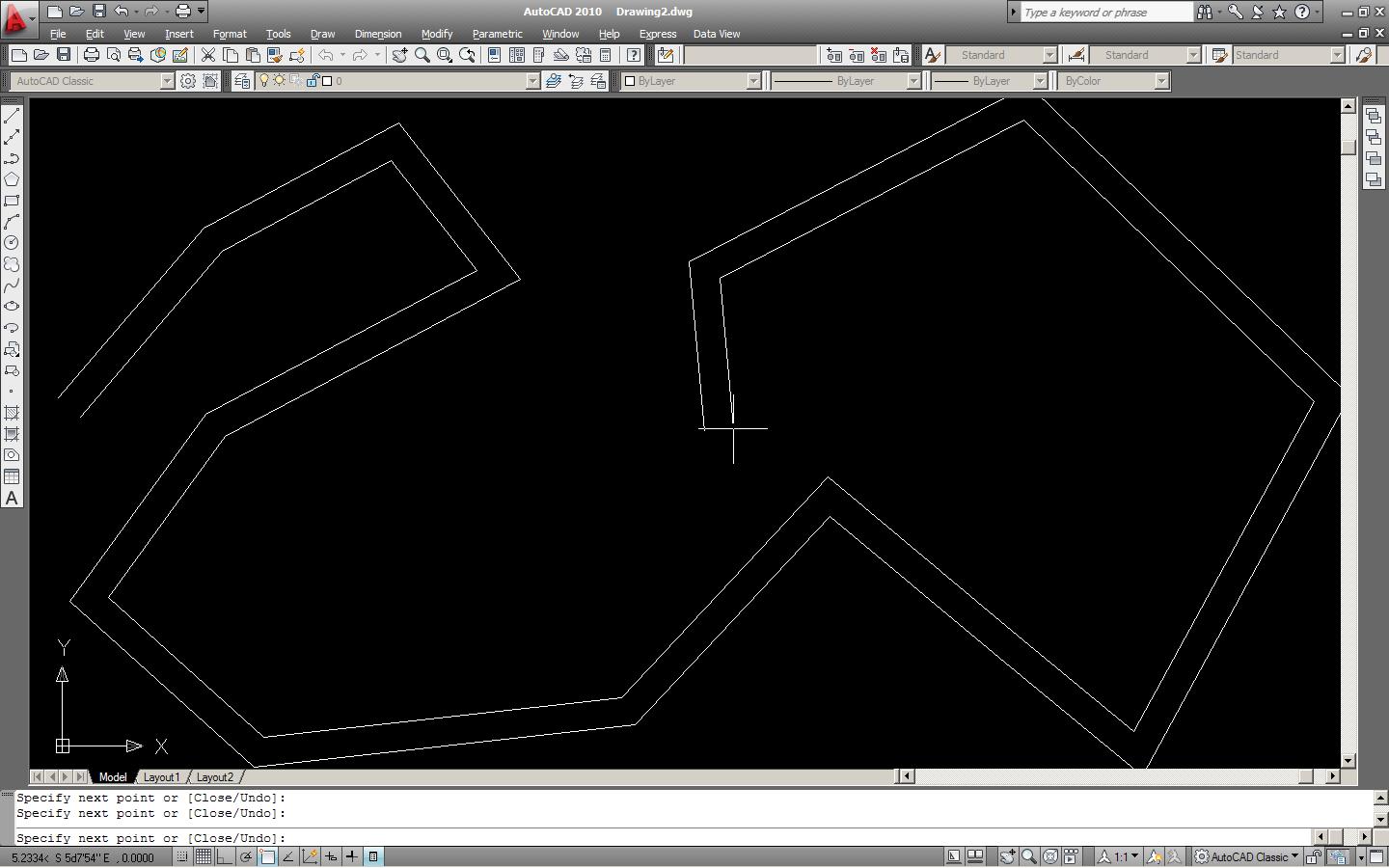Open the Help question-mark icon

click(632, 55)
